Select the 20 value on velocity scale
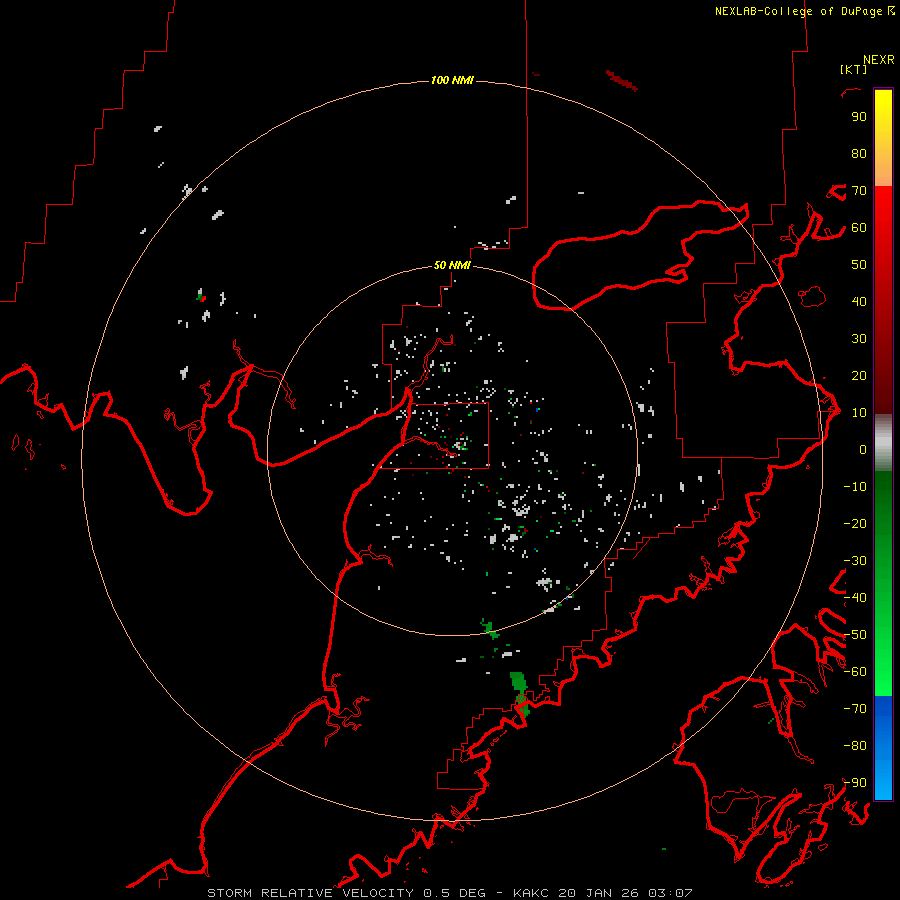900x900 pixels. tap(859, 375)
